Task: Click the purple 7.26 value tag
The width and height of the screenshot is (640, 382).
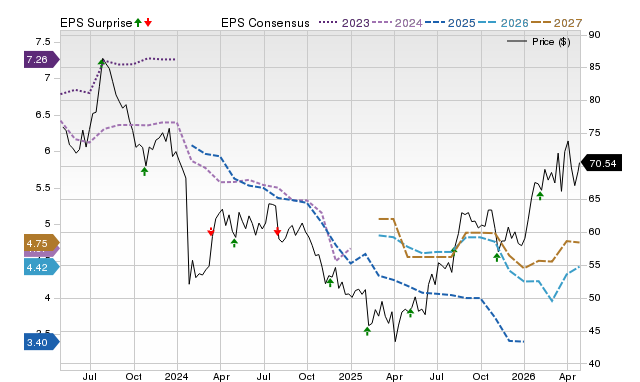Action: point(42,60)
